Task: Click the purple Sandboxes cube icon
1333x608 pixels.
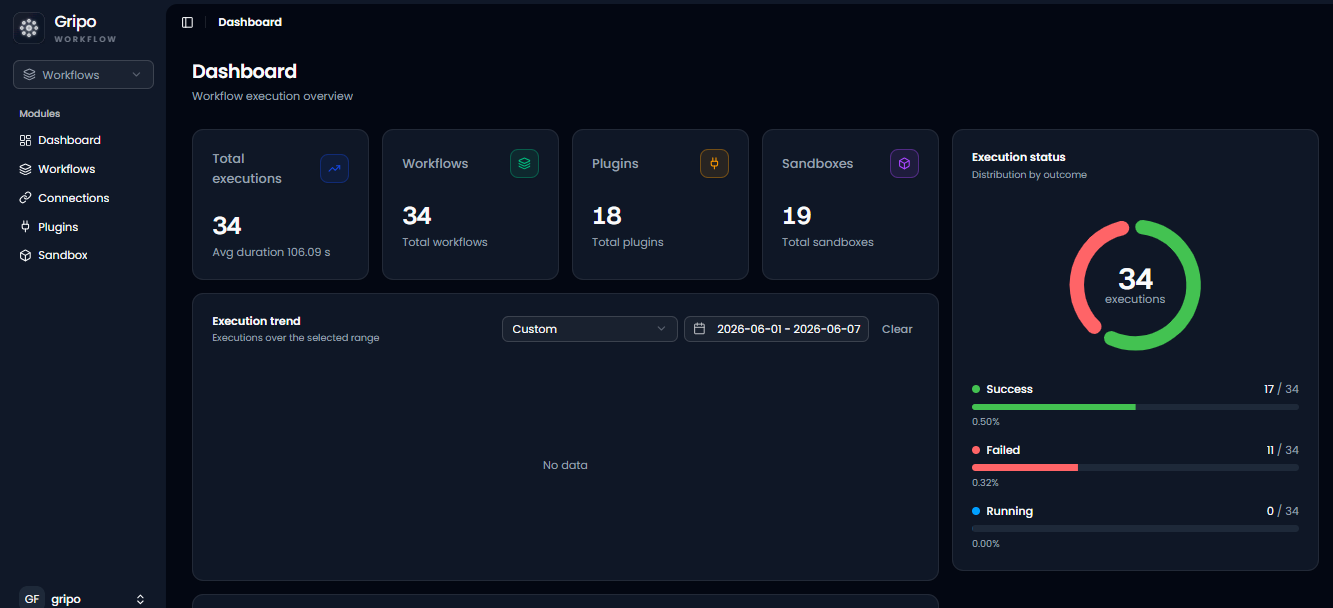Action: [904, 164]
